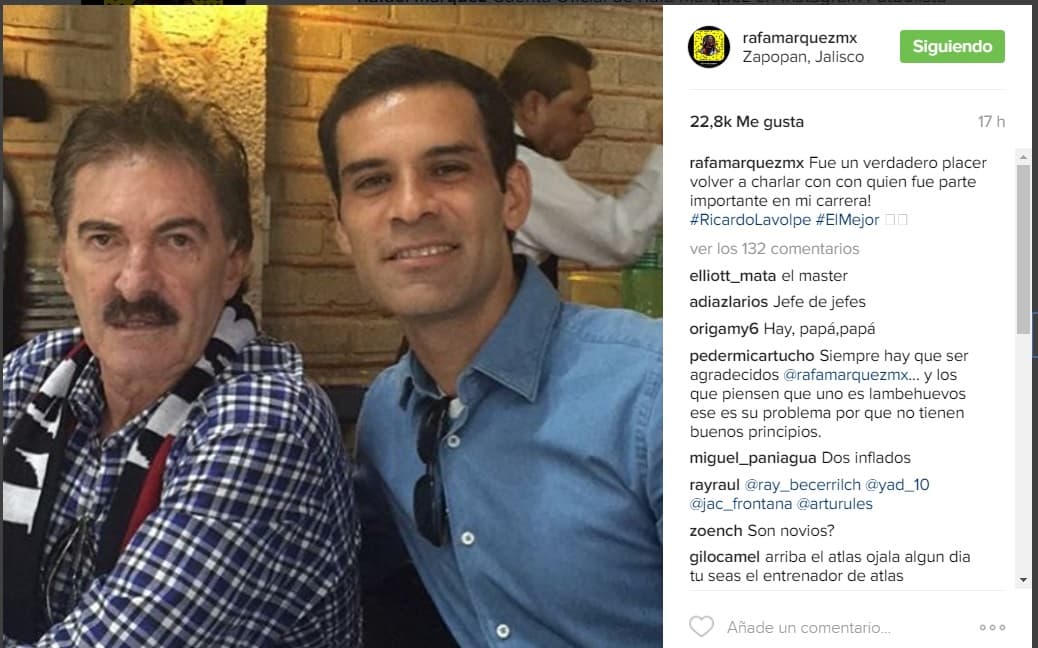Expand ver los 132 comentarios
Image resolution: width=1038 pixels, height=648 pixels.
pyautogui.click(x=774, y=249)
